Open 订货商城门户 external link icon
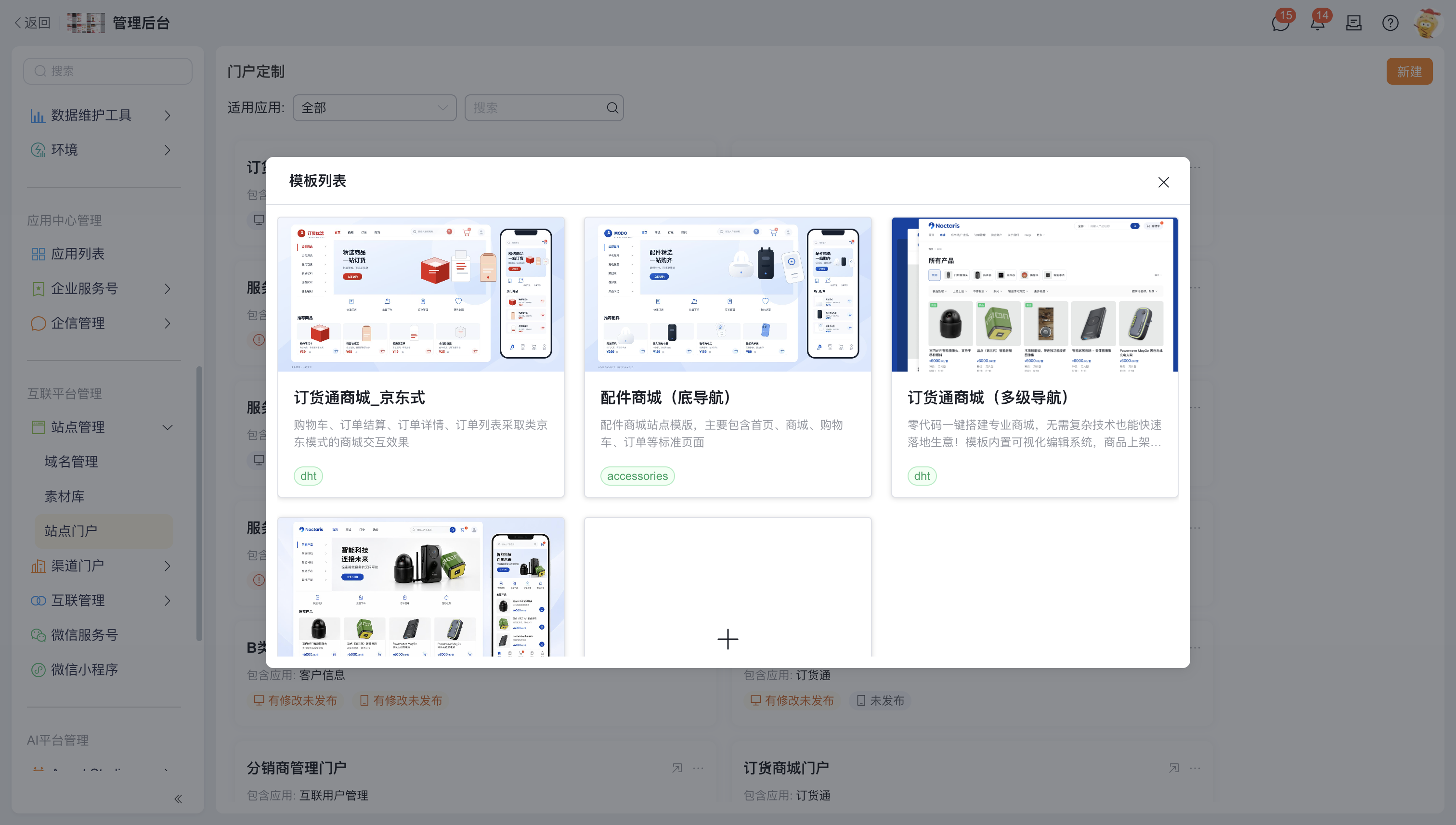 pos(1174,768)
